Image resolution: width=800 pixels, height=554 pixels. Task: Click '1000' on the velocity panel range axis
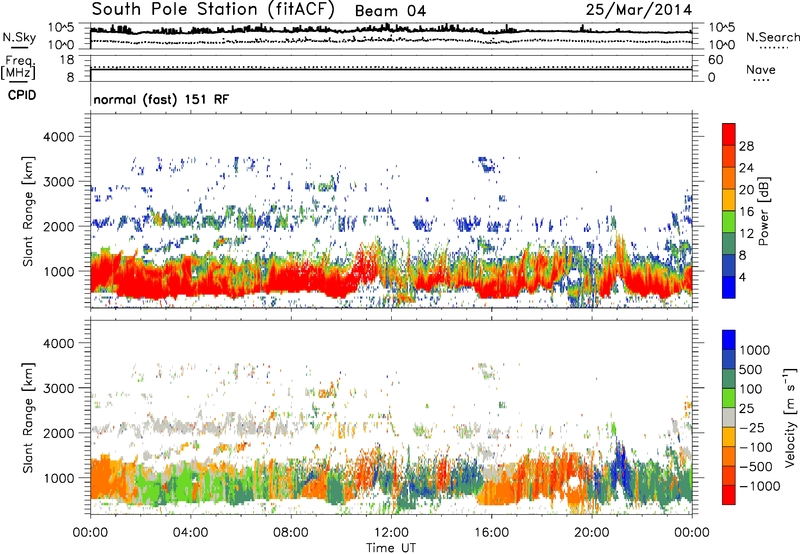point(59,477)
